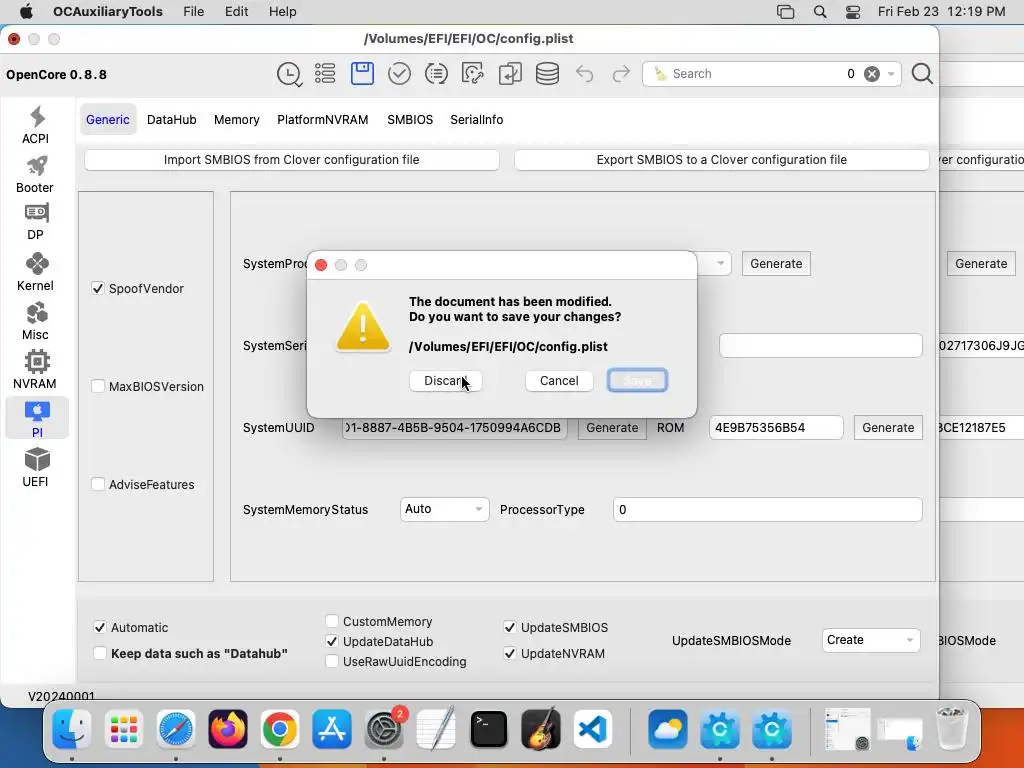This screenshot has width=1024, height=768.
Task: Select the PI section in sidebar
Action: (x=37, y=419)
